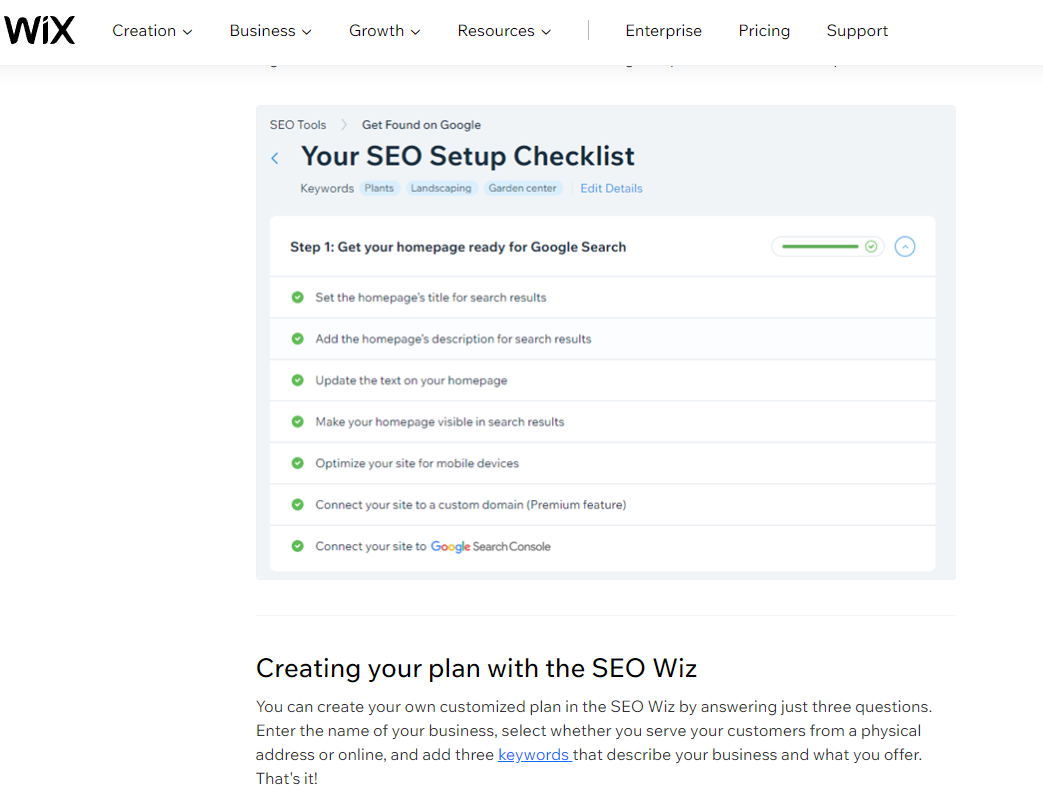Click the Step 1 green progress bar
1043x798 pixels.
pos(820,247)
